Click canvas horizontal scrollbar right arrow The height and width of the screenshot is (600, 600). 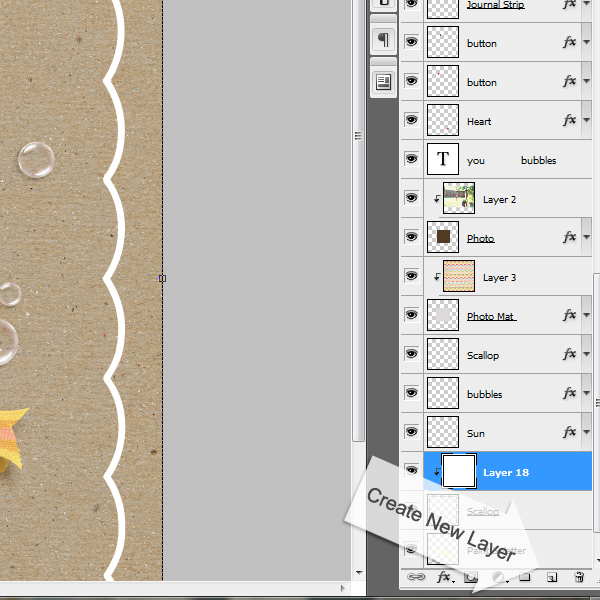(342, 588)
